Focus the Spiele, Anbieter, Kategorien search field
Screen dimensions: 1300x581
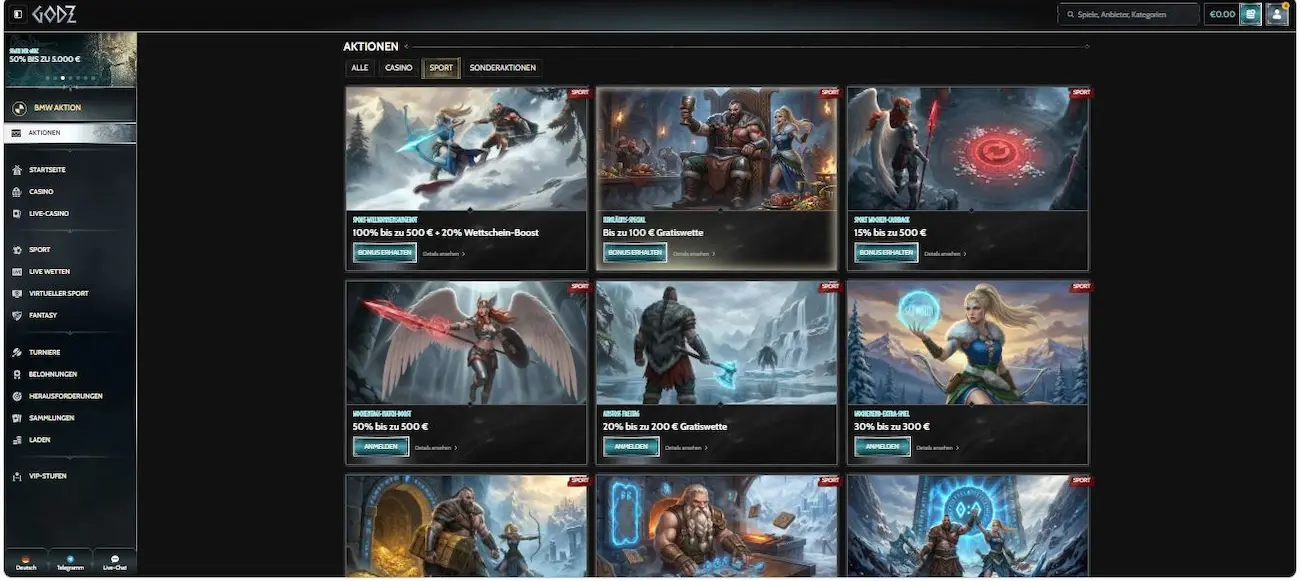(1128, 14)
